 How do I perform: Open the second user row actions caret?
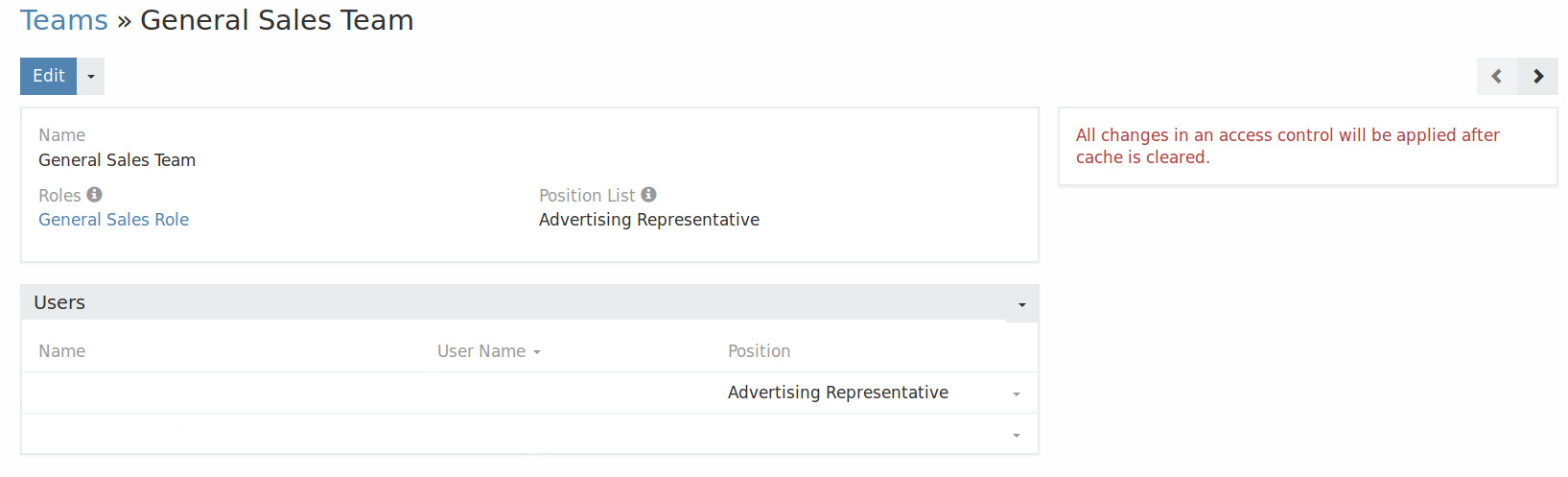[x=1017, y=435]
